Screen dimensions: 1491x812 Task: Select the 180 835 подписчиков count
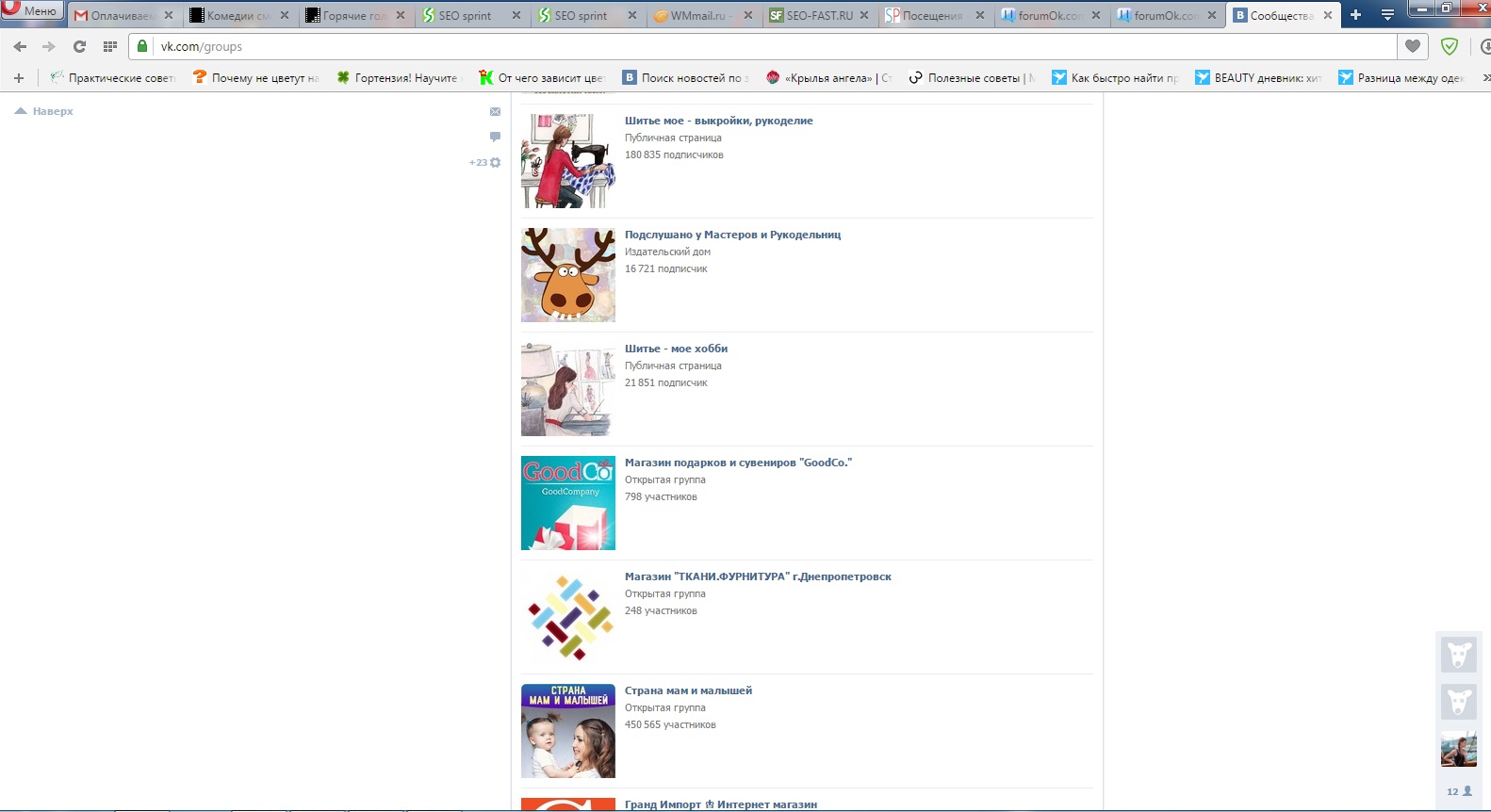(x=674, y=154)
